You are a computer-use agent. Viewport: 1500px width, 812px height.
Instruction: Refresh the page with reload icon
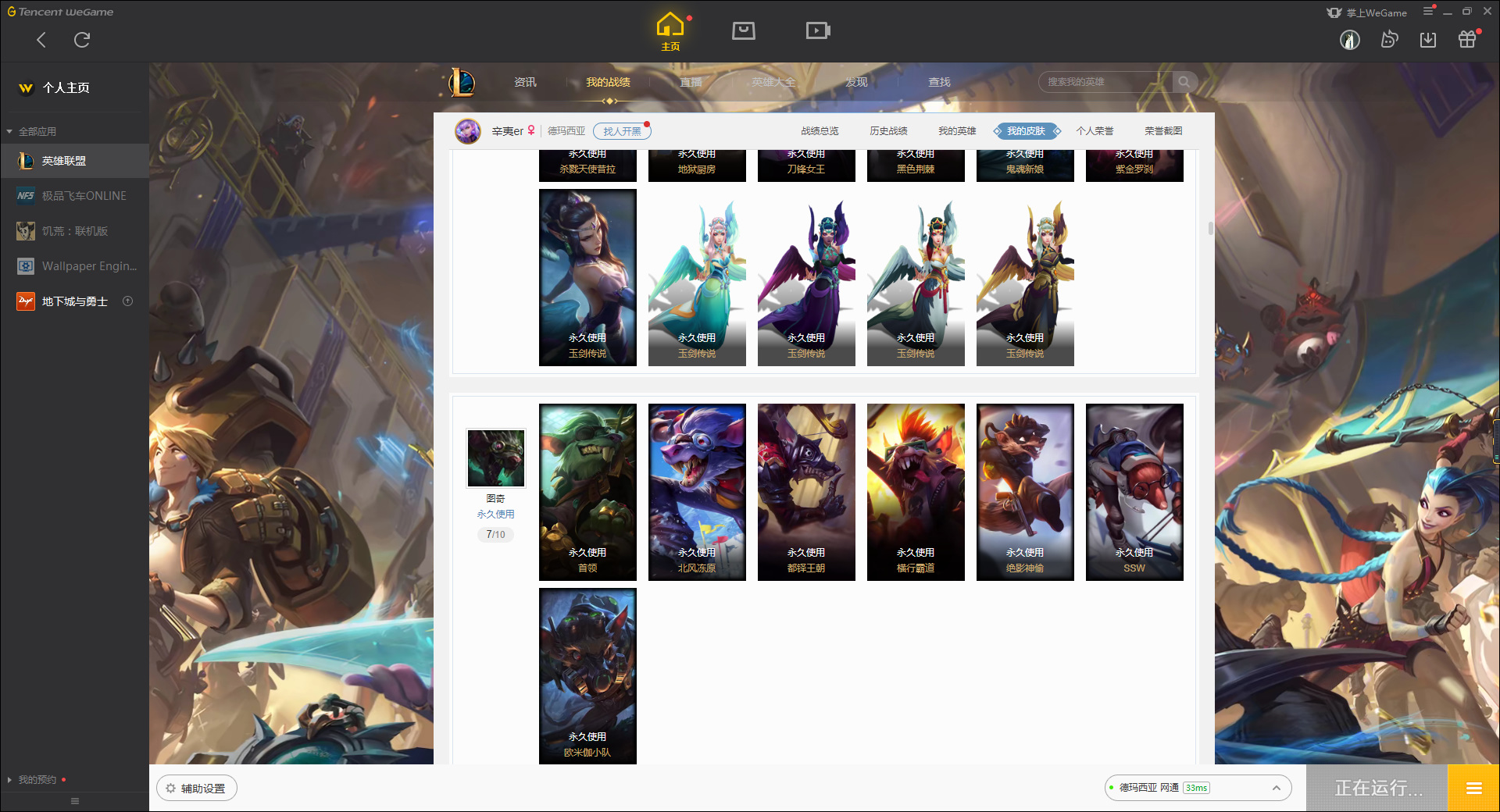(x=82, y=40)
